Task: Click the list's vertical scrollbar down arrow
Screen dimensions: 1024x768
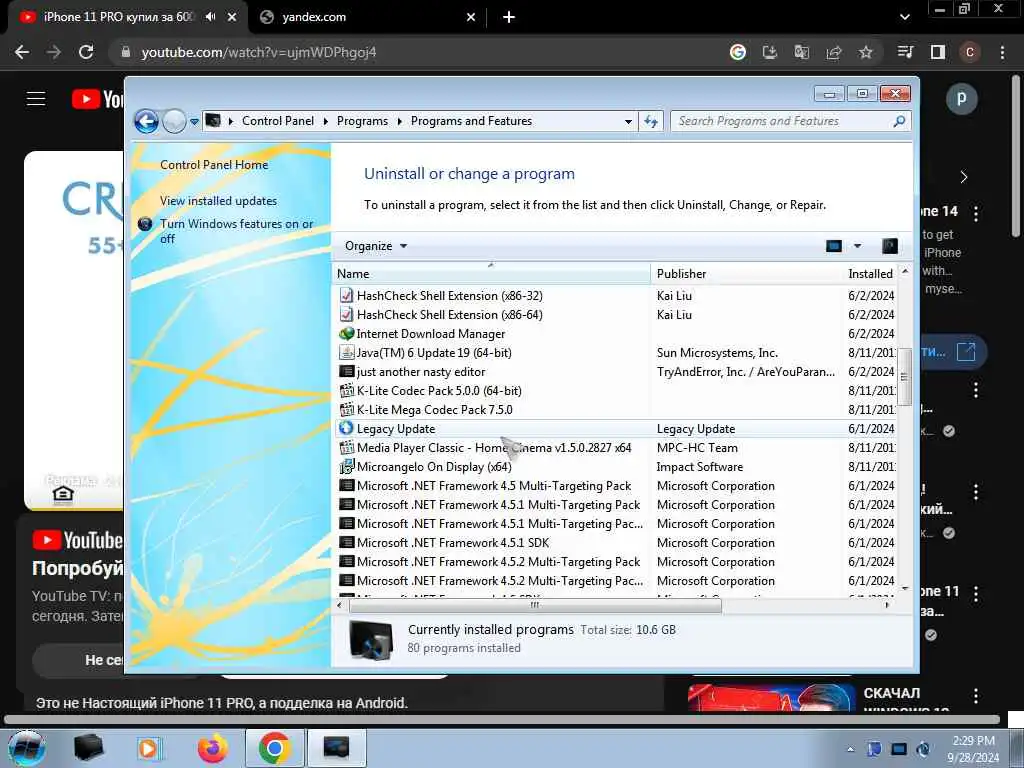Action: click(904, 588)
